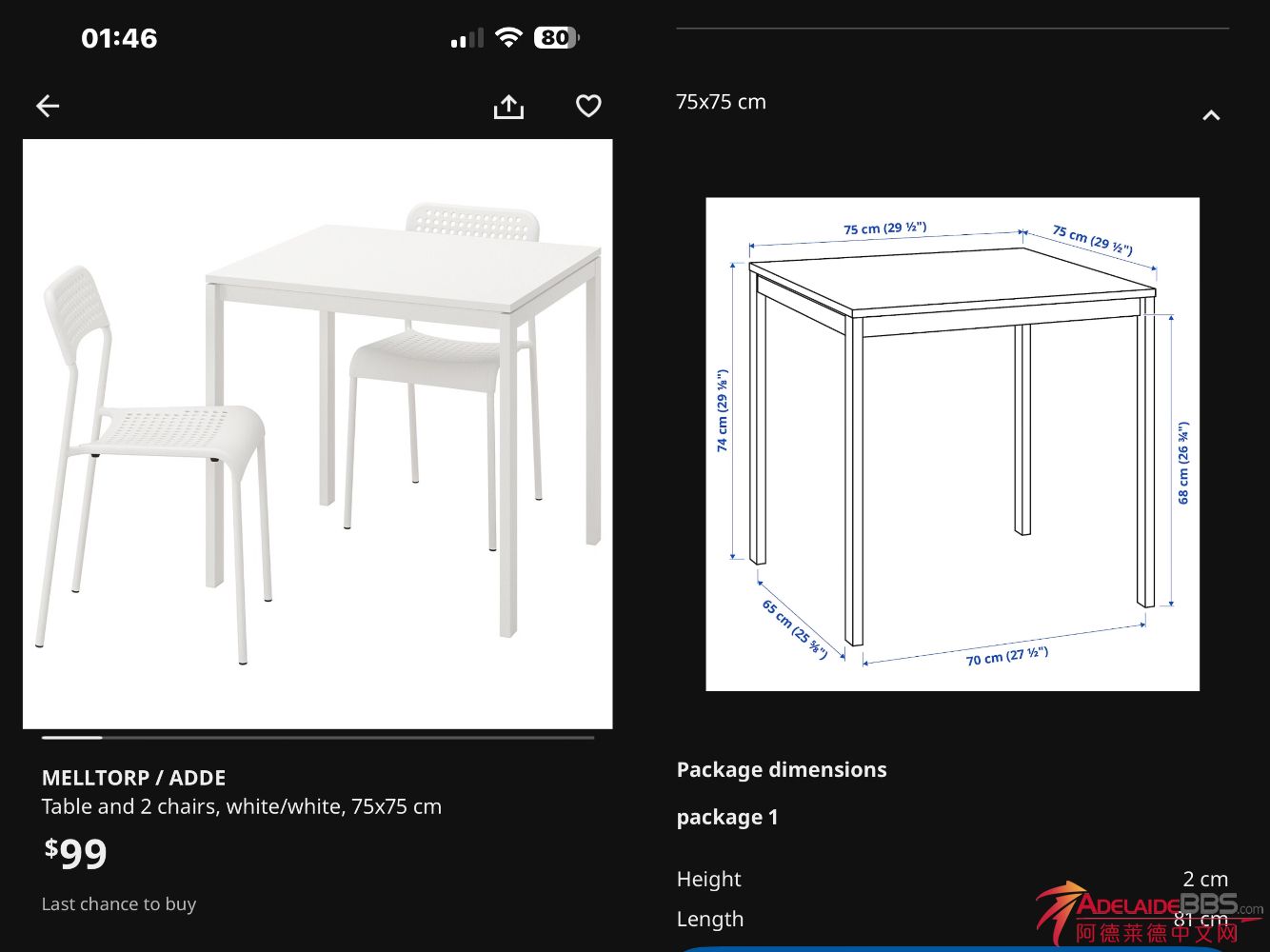Collapse the 75x75 cm section chevron
This screenshot has width=1270, height=952.
(x=1210, y=115)
